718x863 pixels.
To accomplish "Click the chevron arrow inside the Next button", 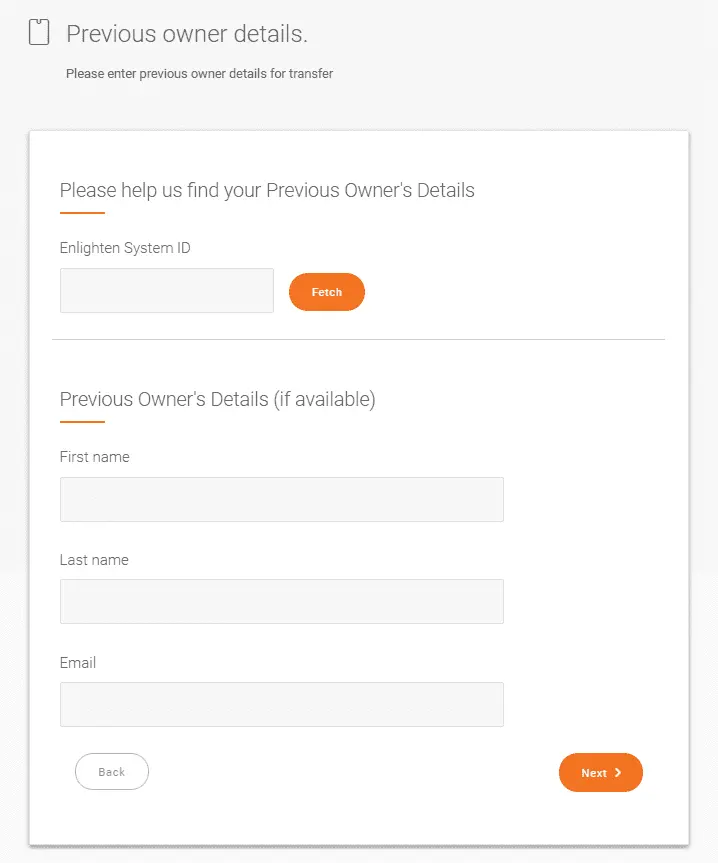I will (x=618, y=773).
